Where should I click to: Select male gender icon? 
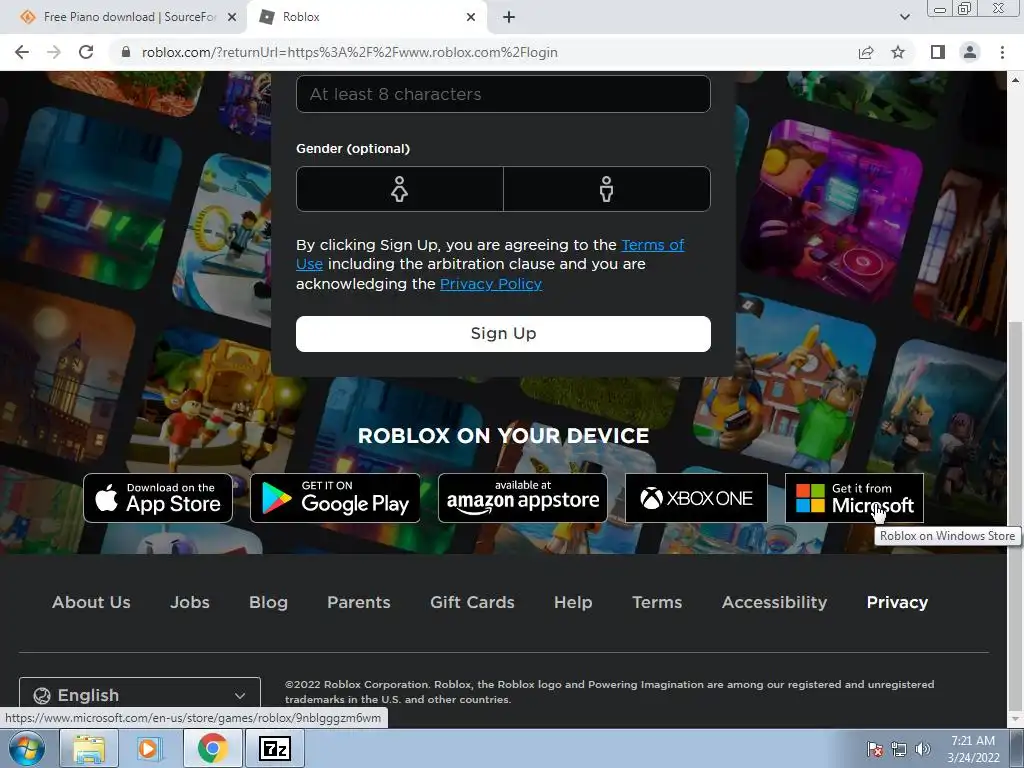(x=607, y=189)
